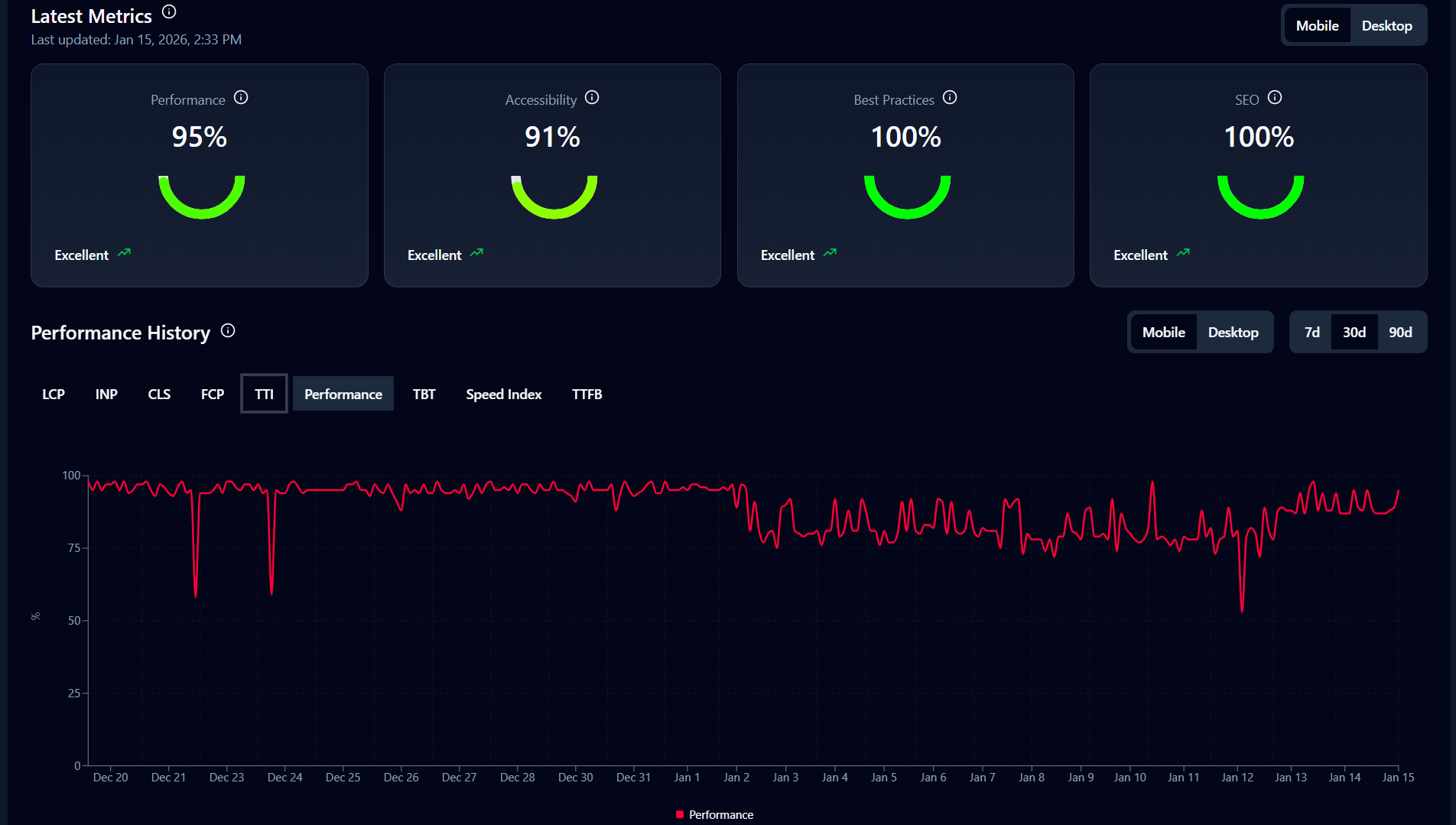Click the Accessibility score gauge
Viewport: 1456px width, 825px height.
click(553, 193)
